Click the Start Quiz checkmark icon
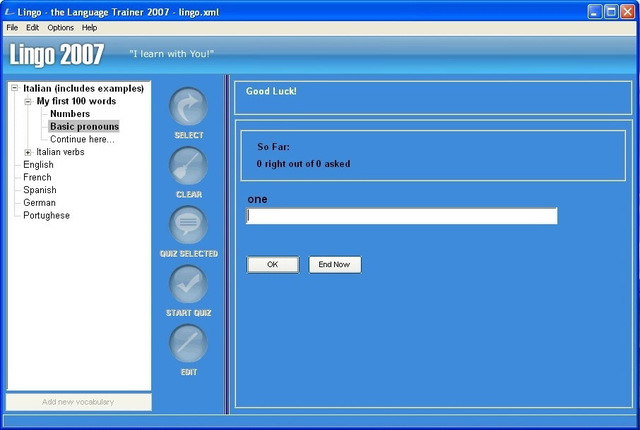Viewport: 640px width, 430px height. (x=188, y=284)
